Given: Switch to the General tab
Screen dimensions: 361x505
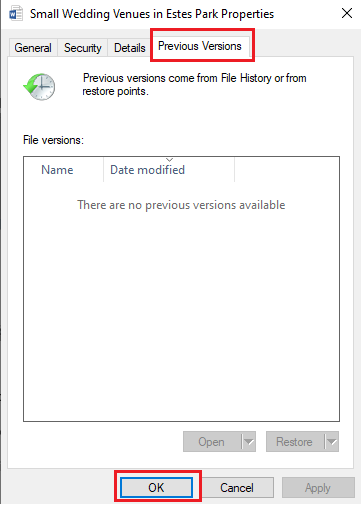Looking at the screenshot, I should [x=33, y=48].
